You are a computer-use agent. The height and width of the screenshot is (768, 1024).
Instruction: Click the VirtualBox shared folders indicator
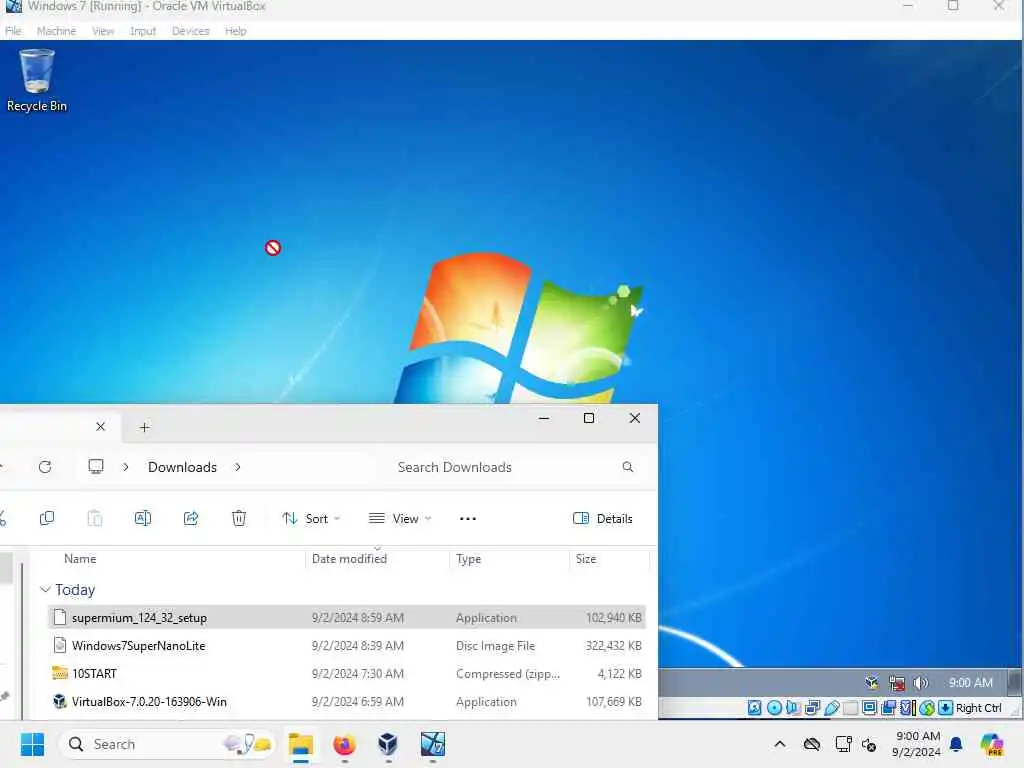(850, 708)
